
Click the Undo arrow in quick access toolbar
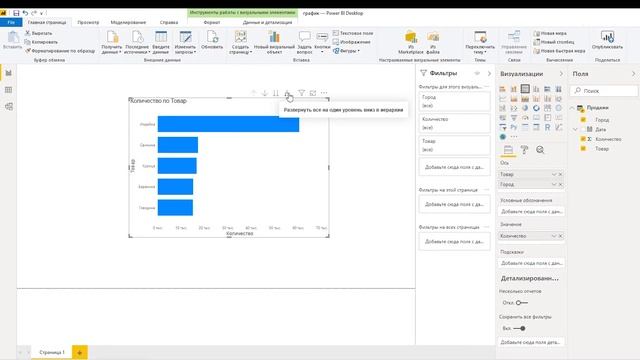(25, 13)
